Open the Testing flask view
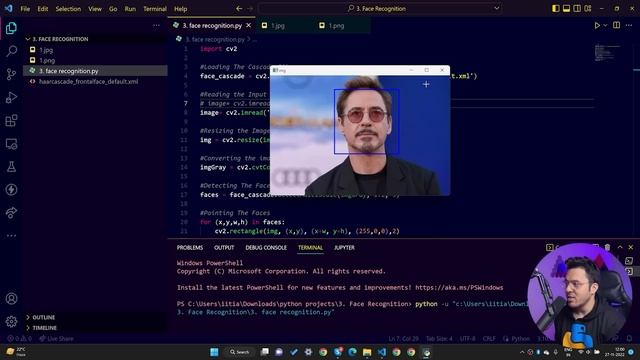 [x=11, y=167]
